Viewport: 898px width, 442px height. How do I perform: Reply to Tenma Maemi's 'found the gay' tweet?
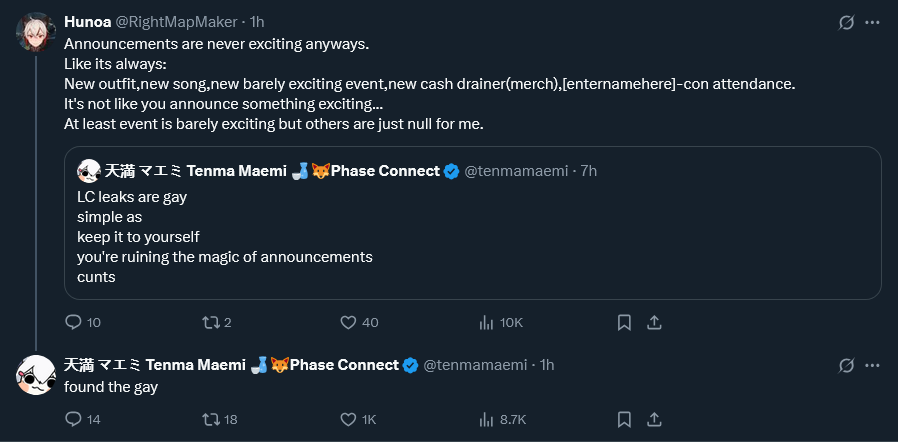coord(73,419)
